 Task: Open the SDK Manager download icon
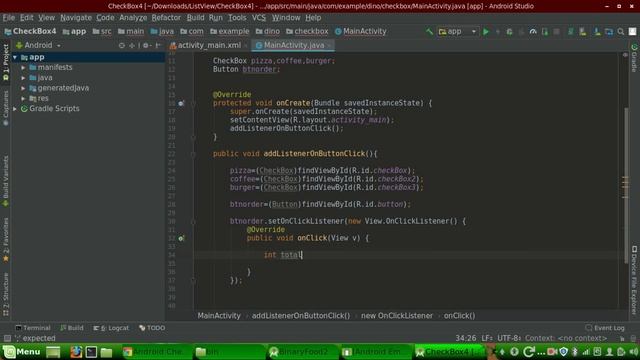tap(597, 31)
